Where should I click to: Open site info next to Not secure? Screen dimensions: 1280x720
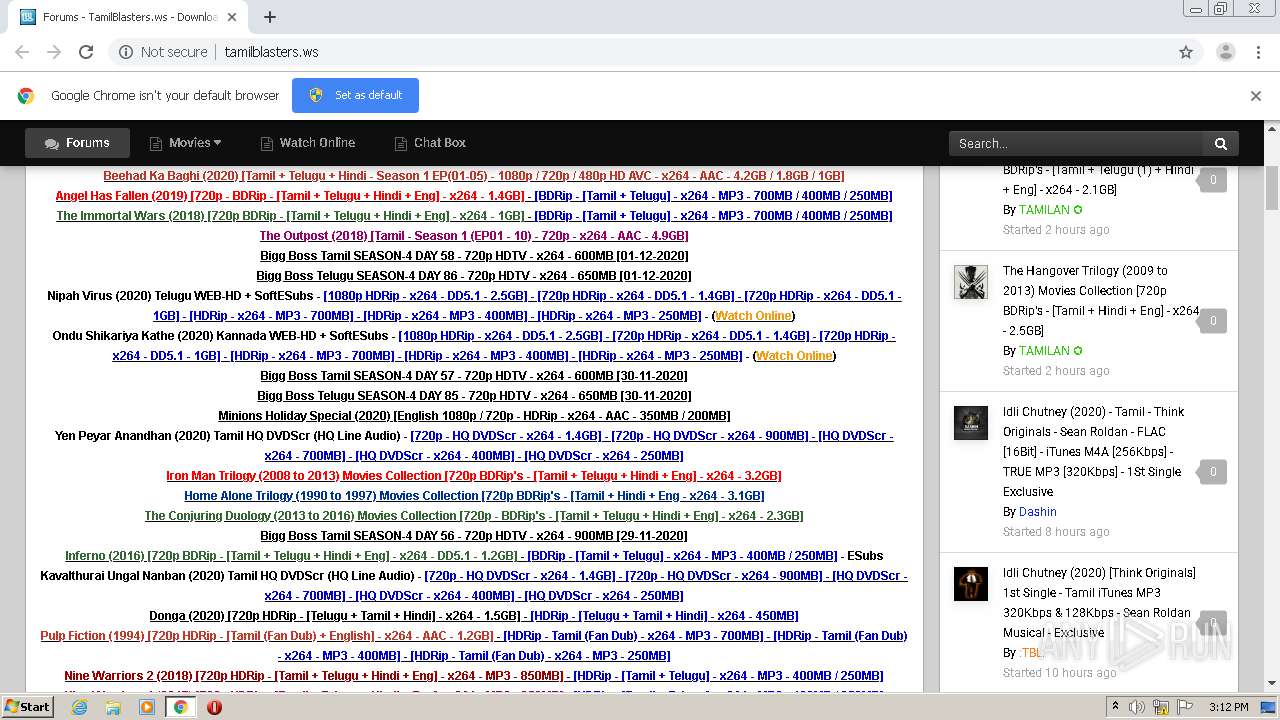(126, 52)
